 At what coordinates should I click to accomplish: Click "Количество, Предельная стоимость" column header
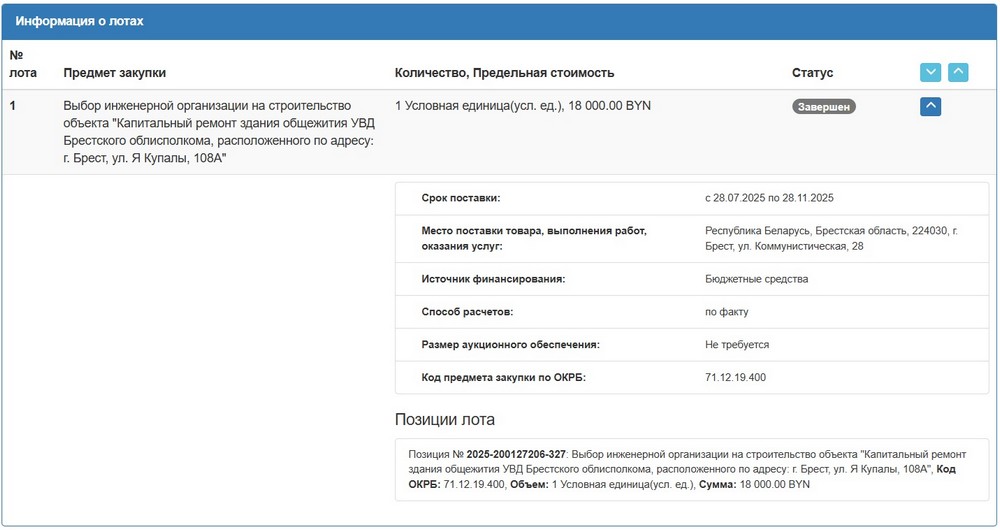(x=504, y=73)
